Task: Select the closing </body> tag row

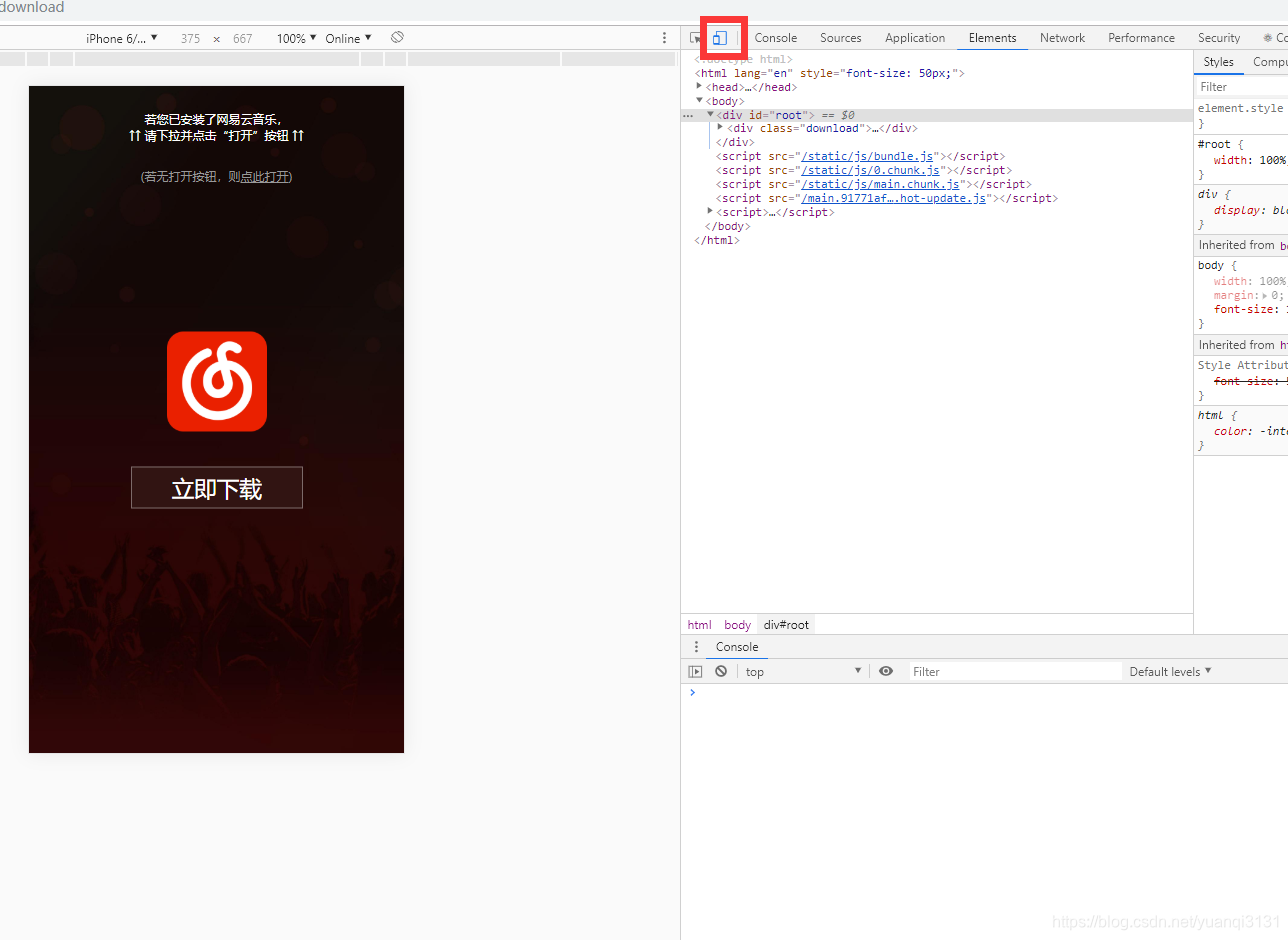Action: [937, 226]
